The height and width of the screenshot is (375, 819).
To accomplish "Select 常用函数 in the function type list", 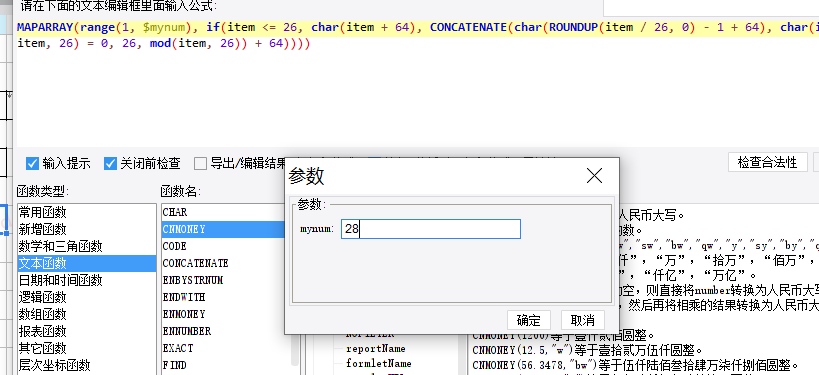I will pyautogui.click(x=87, y=213).
